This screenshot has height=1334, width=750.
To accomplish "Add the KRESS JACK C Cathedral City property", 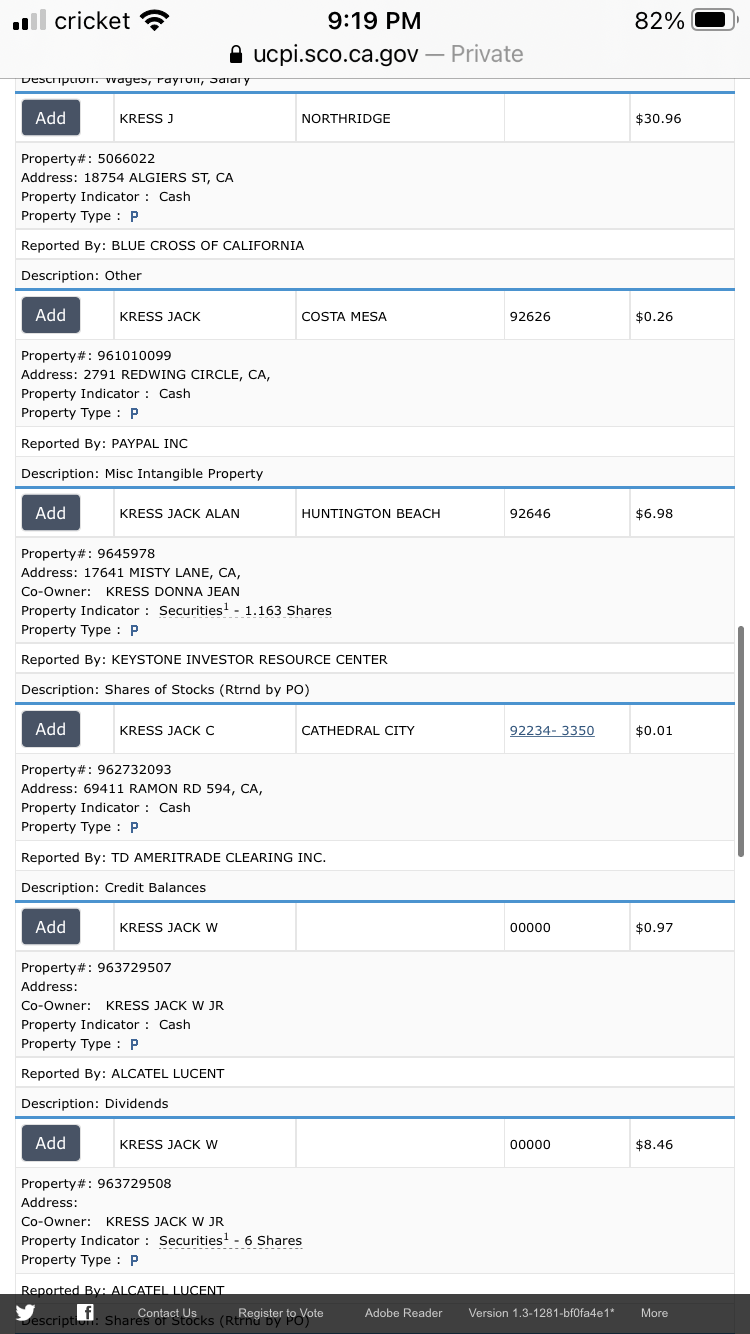I will (x=51, y=729).
